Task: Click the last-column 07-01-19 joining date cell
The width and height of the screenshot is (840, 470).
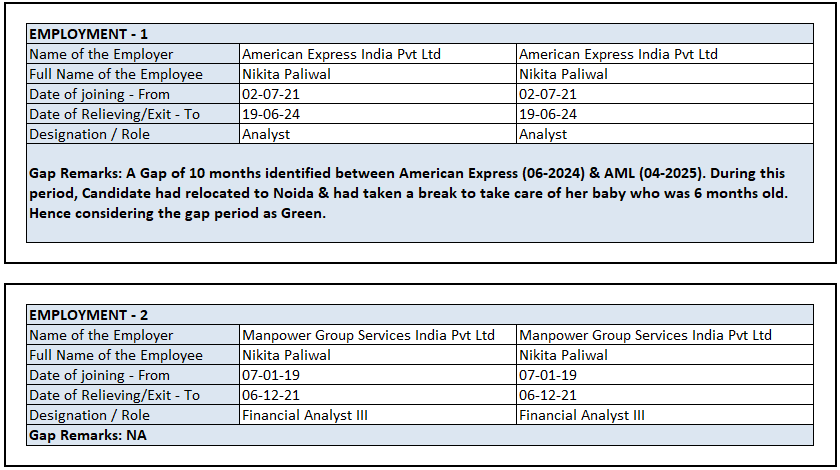Action: (x=548, y=375)
